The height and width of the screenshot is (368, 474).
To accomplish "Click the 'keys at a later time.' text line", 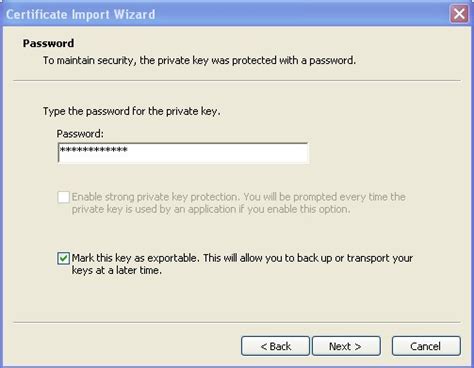I will (x=117, y=270).
